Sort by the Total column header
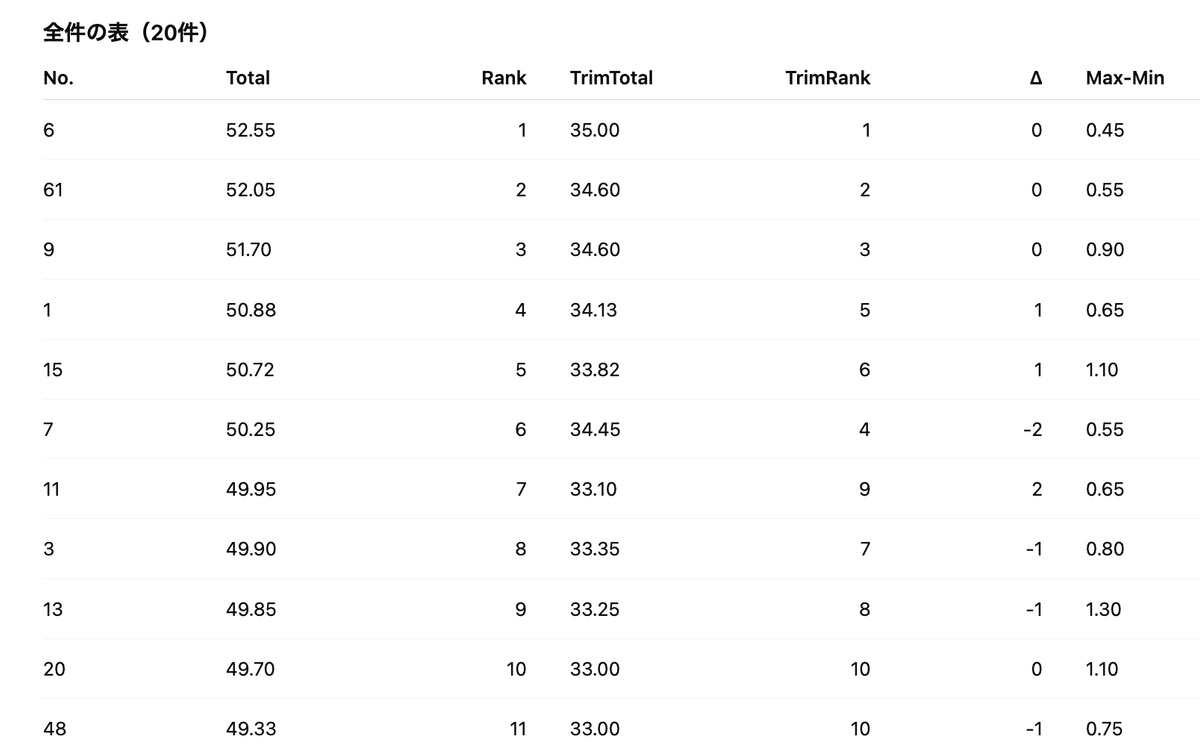 [248, 78]
